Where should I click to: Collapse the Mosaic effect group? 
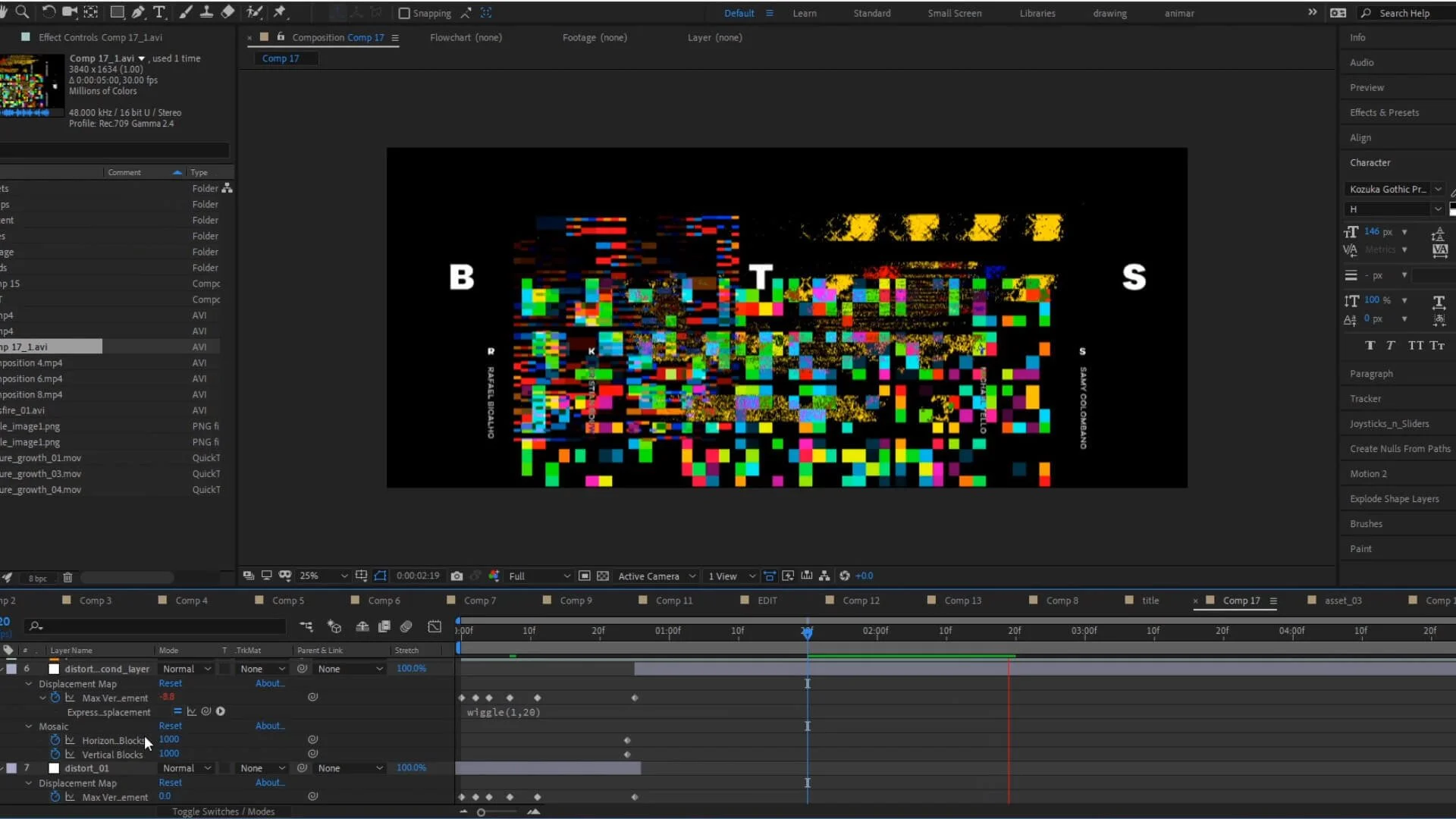29,726
